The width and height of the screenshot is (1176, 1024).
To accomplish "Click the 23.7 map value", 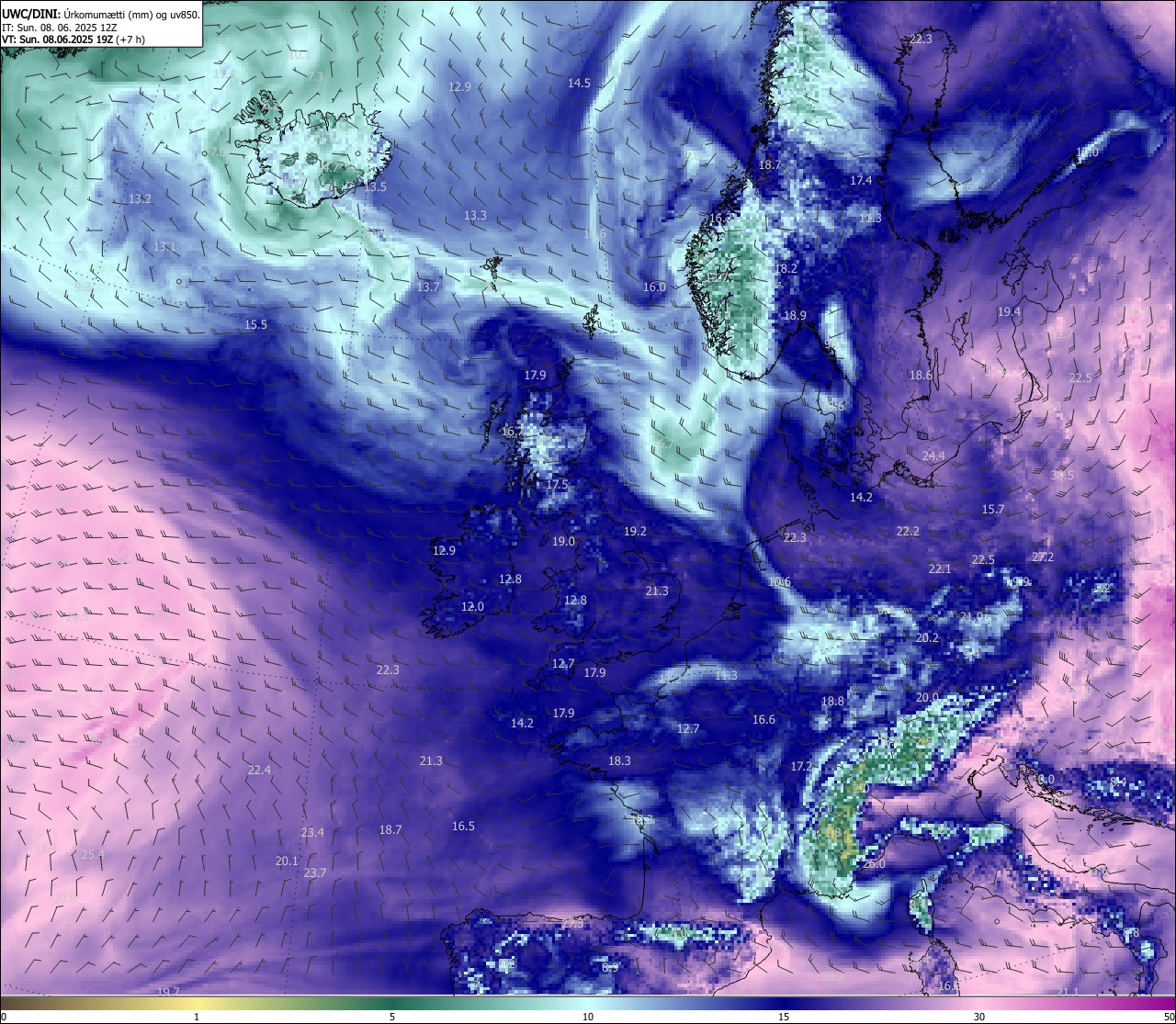I will [x=315, y=872].
